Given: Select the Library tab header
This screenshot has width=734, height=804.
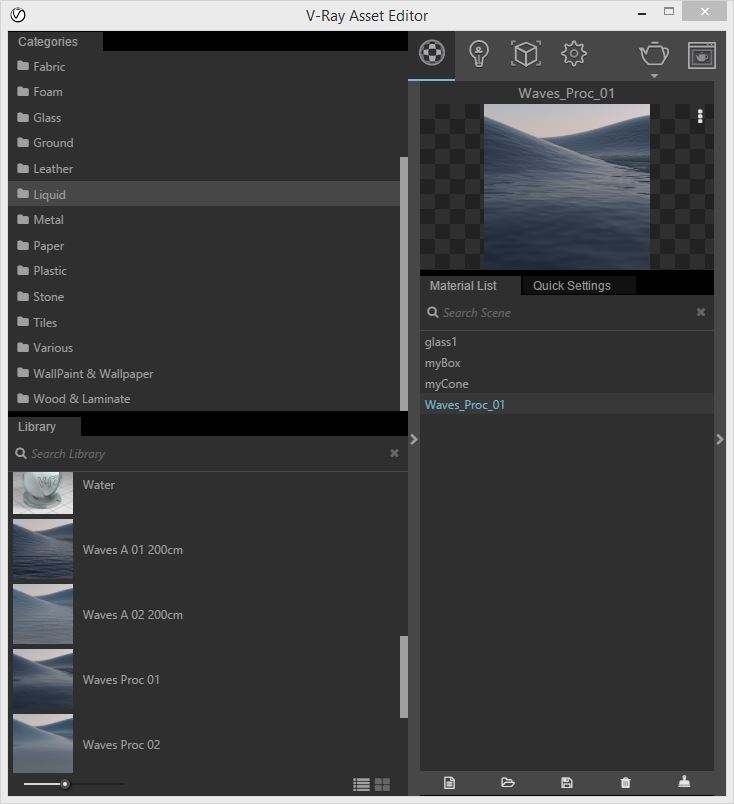Looking at the screenshot, I should coord(44,427).
